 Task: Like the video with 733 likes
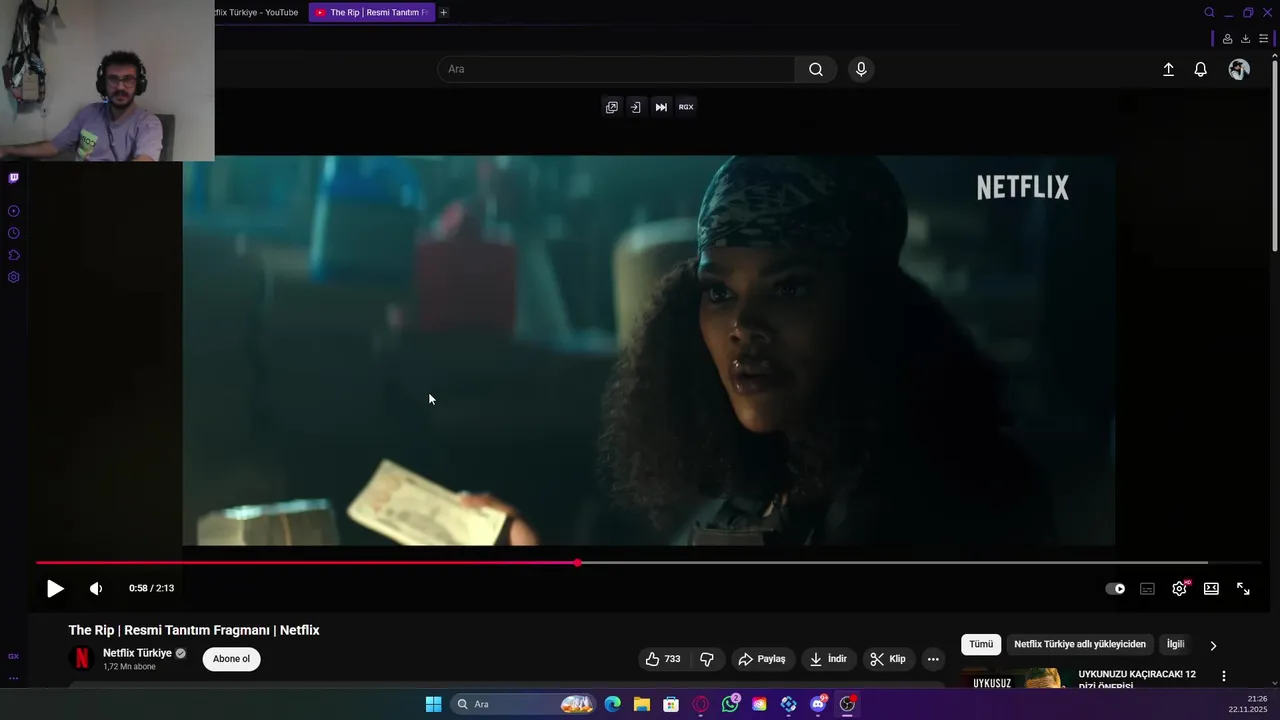pyautogui.click(x=663, y=659)
